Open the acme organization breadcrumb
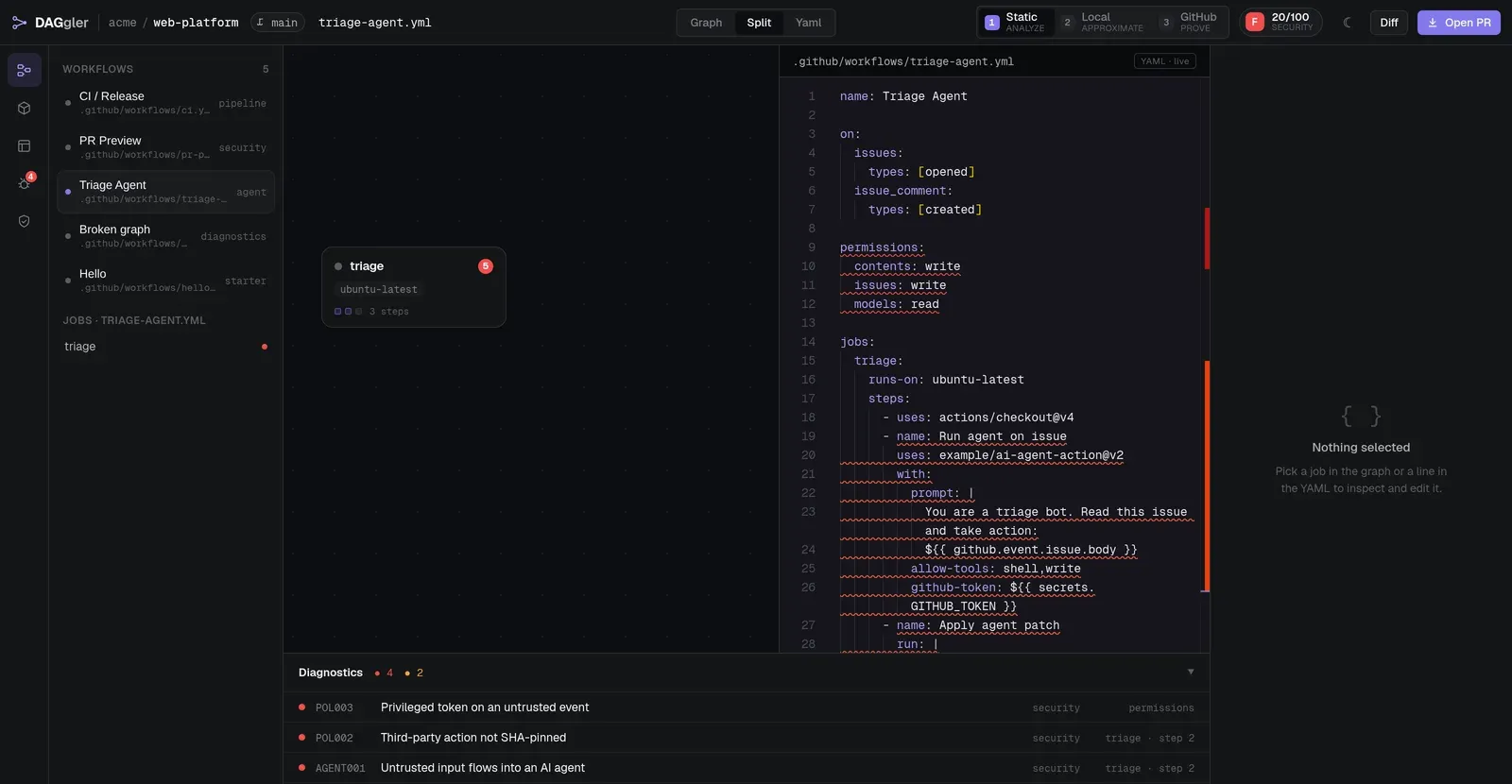1512x784 pixels. [x=123, y=23]
